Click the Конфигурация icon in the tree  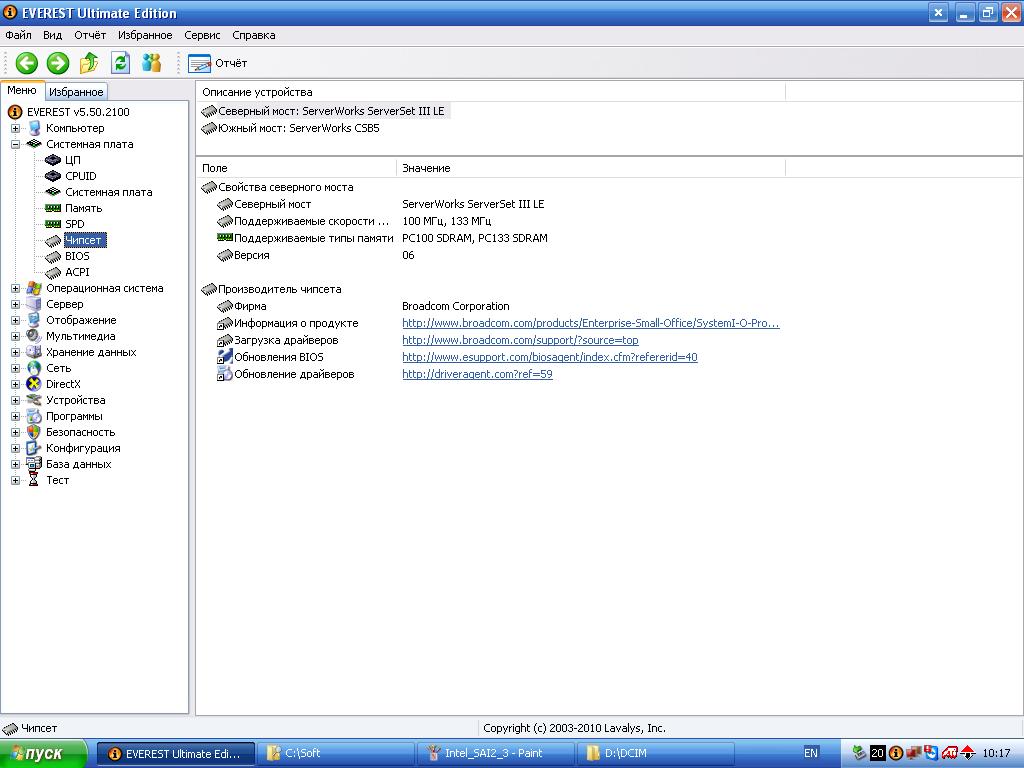[x=34, y=448]
